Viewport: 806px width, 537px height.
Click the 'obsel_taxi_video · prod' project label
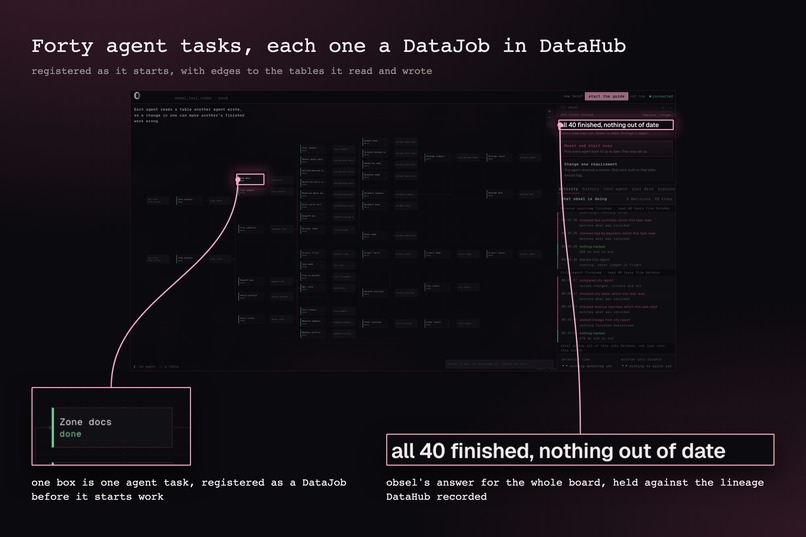pos(201,98)
